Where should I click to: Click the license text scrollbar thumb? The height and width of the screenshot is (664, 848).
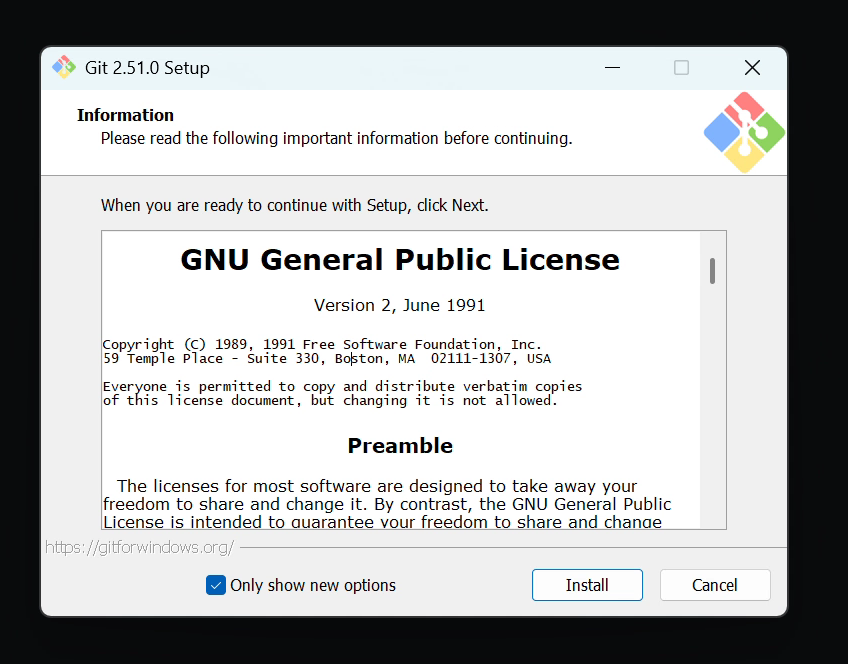tap(712, 271)
